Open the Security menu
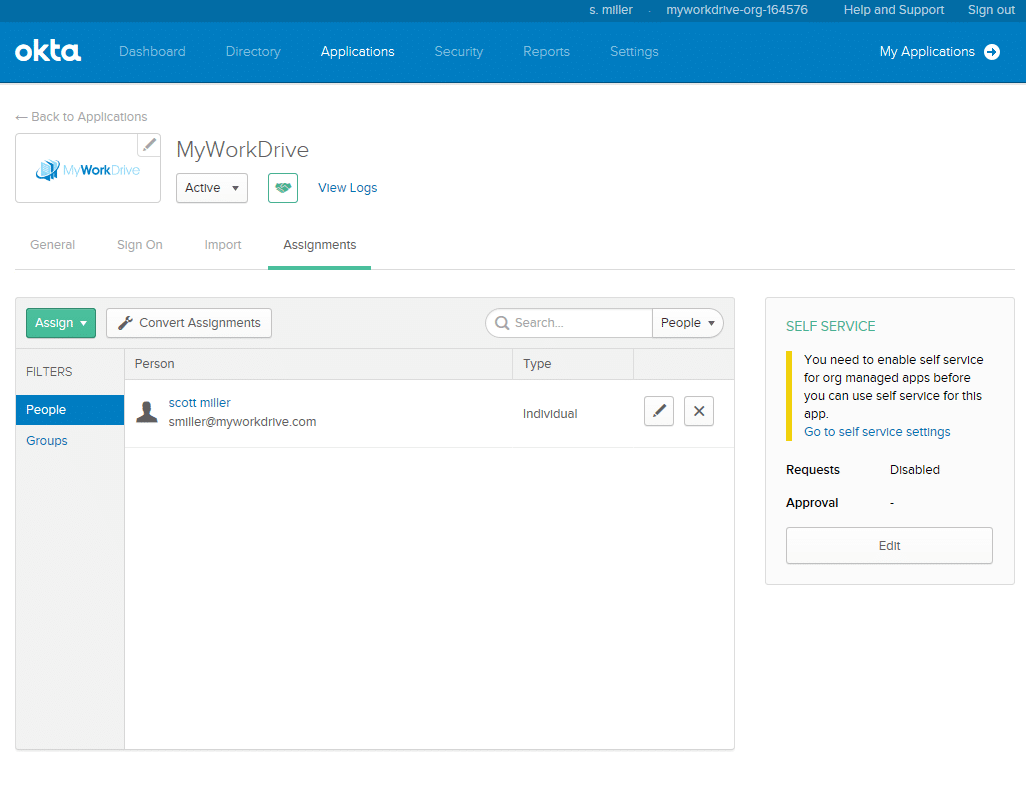This screenshot has width=1026, height=787. pyautogui.click(x=459, y=52)
